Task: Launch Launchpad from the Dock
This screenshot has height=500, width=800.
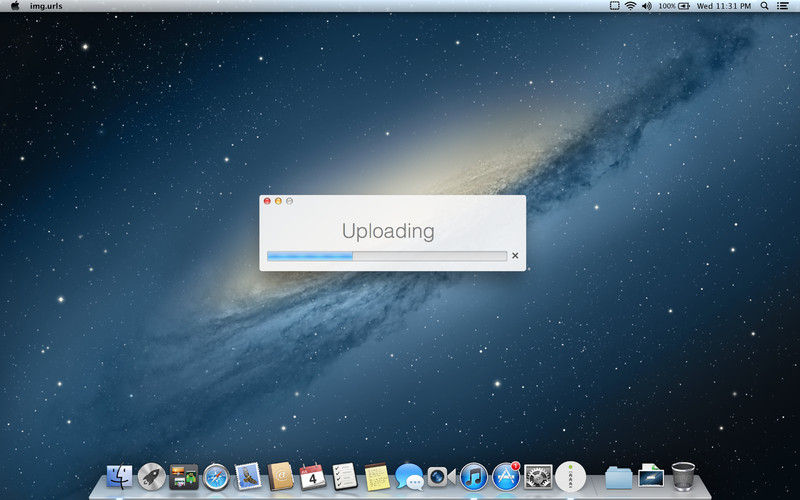Action: click(152, 477)
